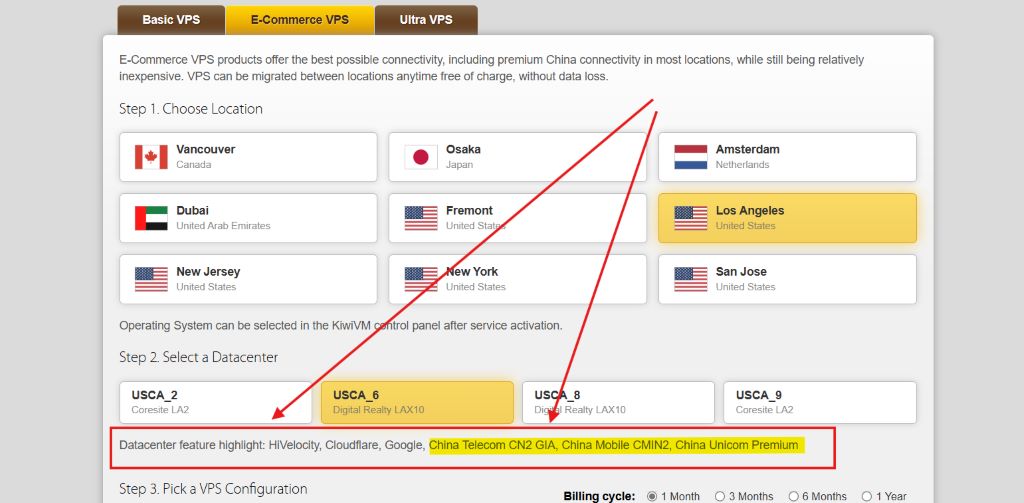Open the Ultra VPS tab
This screenshot has height=503, width=1024.
tap(426, 20)
